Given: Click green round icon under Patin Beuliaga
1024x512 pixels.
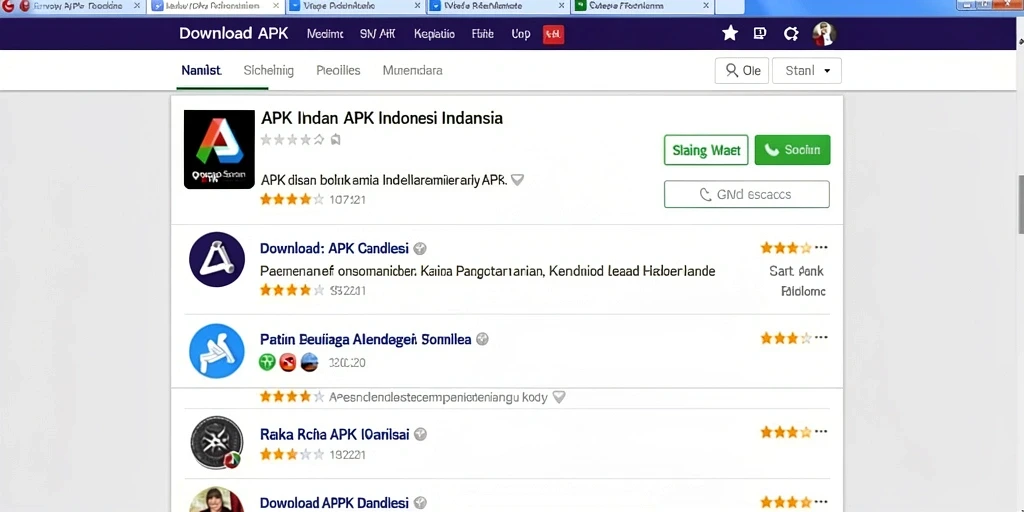Looking at the screenshot, I should coord(267,362).
